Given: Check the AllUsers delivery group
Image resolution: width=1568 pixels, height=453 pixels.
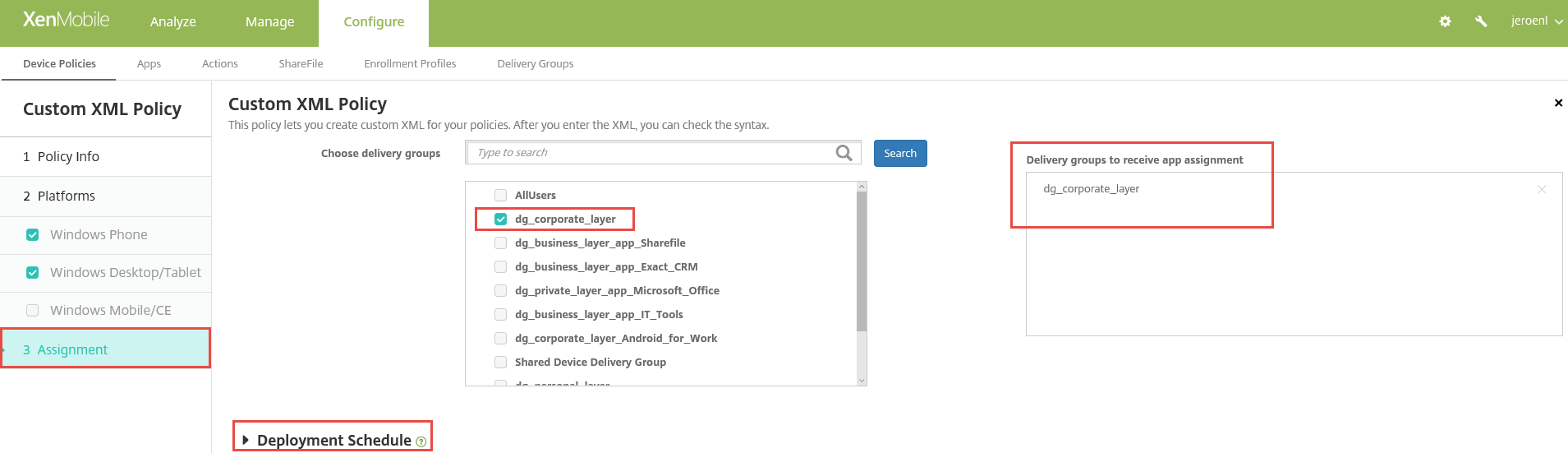Looking at the screenshot, I should (x=500, y=196).
